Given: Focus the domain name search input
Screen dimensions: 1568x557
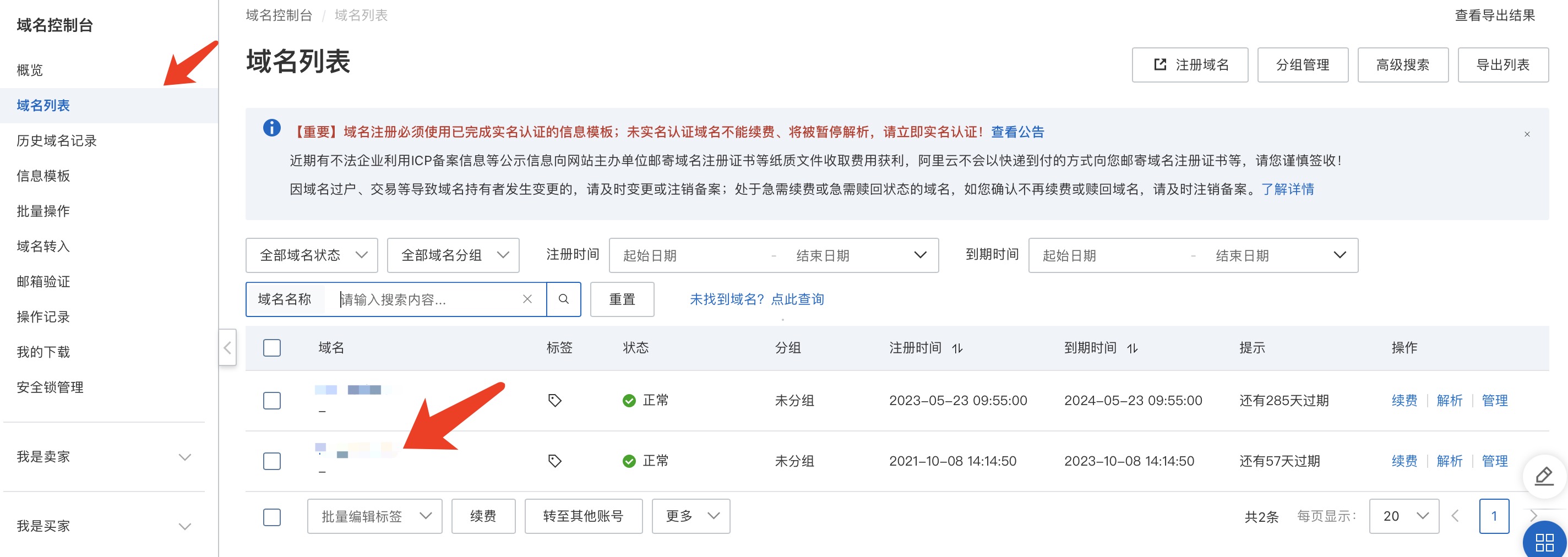Looking at the screenshot, I should coord(426,299).
